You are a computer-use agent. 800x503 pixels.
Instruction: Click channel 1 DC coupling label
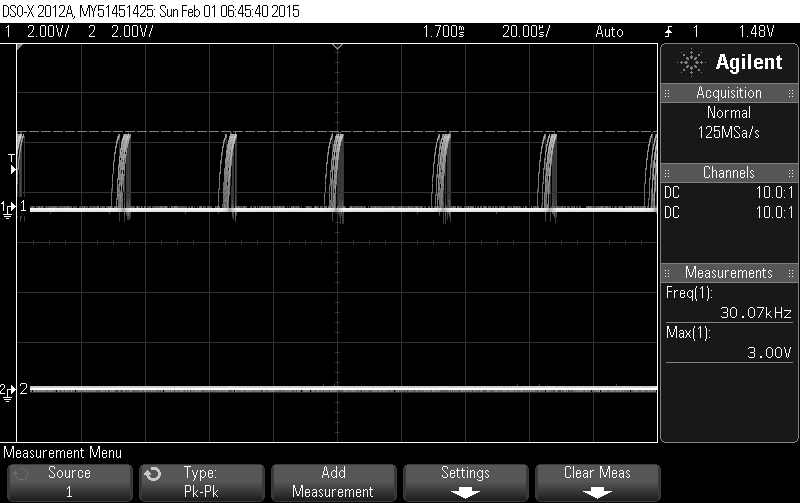click(672, 192)
